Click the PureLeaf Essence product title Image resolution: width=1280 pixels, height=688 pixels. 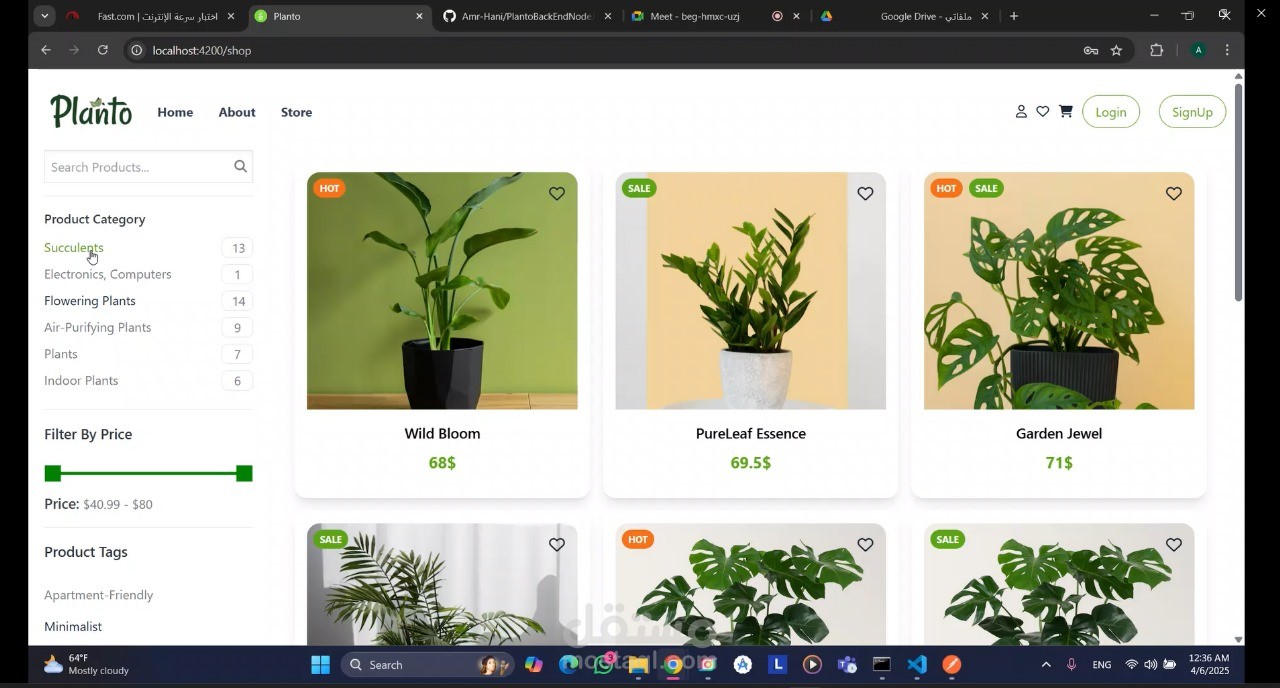pos(751,434)
